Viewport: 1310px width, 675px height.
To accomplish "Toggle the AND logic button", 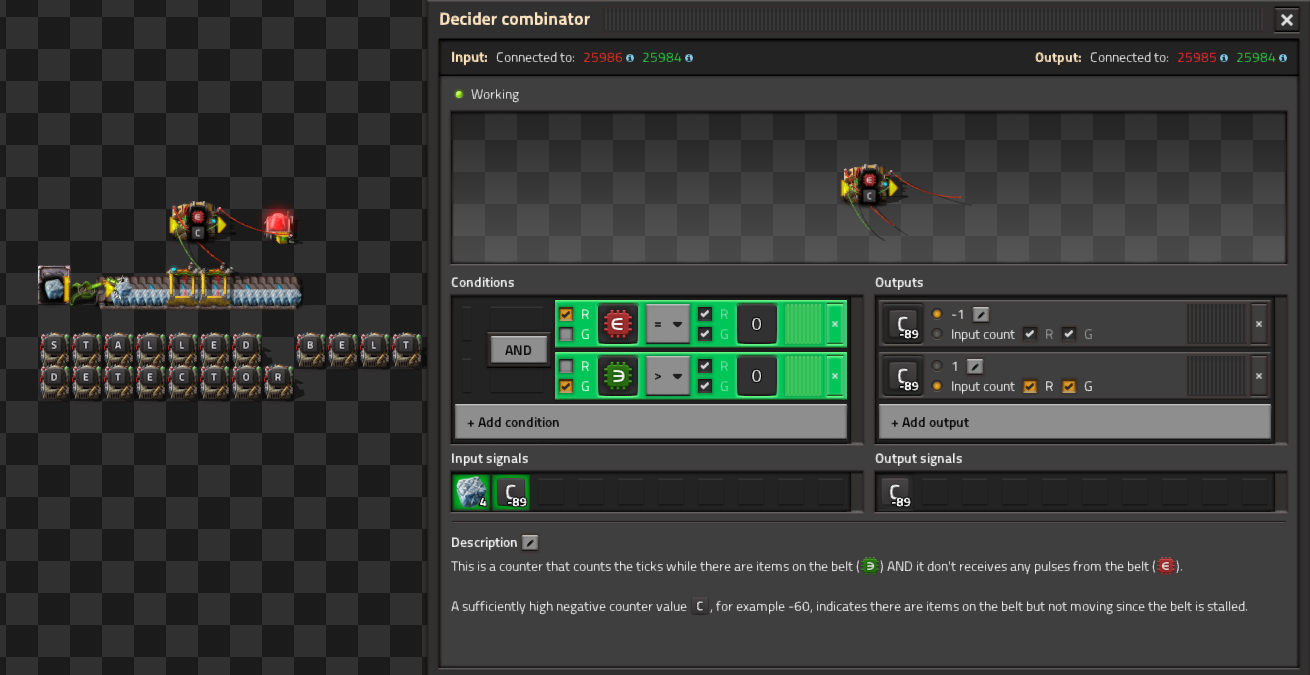I will click(x=518, y=350).
